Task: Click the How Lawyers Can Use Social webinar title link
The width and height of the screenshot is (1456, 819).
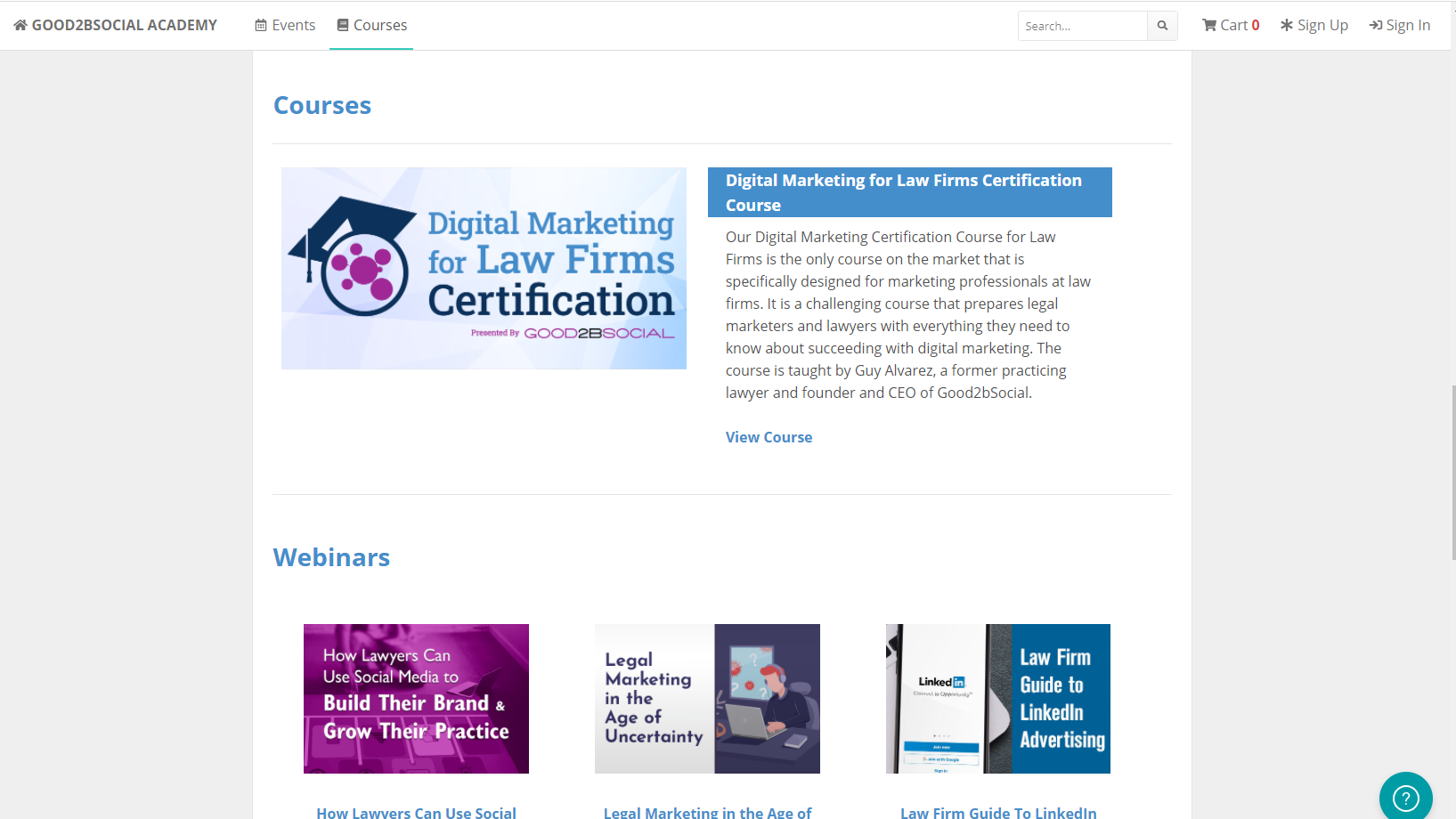Action: coord(416,812)
